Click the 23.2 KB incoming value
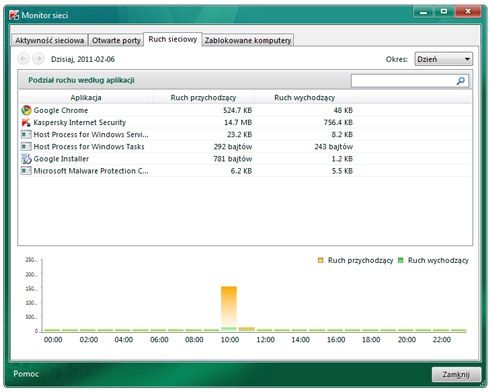Image resolution: width=490 pixels, height=392 pixels. [x=239, y=135]
